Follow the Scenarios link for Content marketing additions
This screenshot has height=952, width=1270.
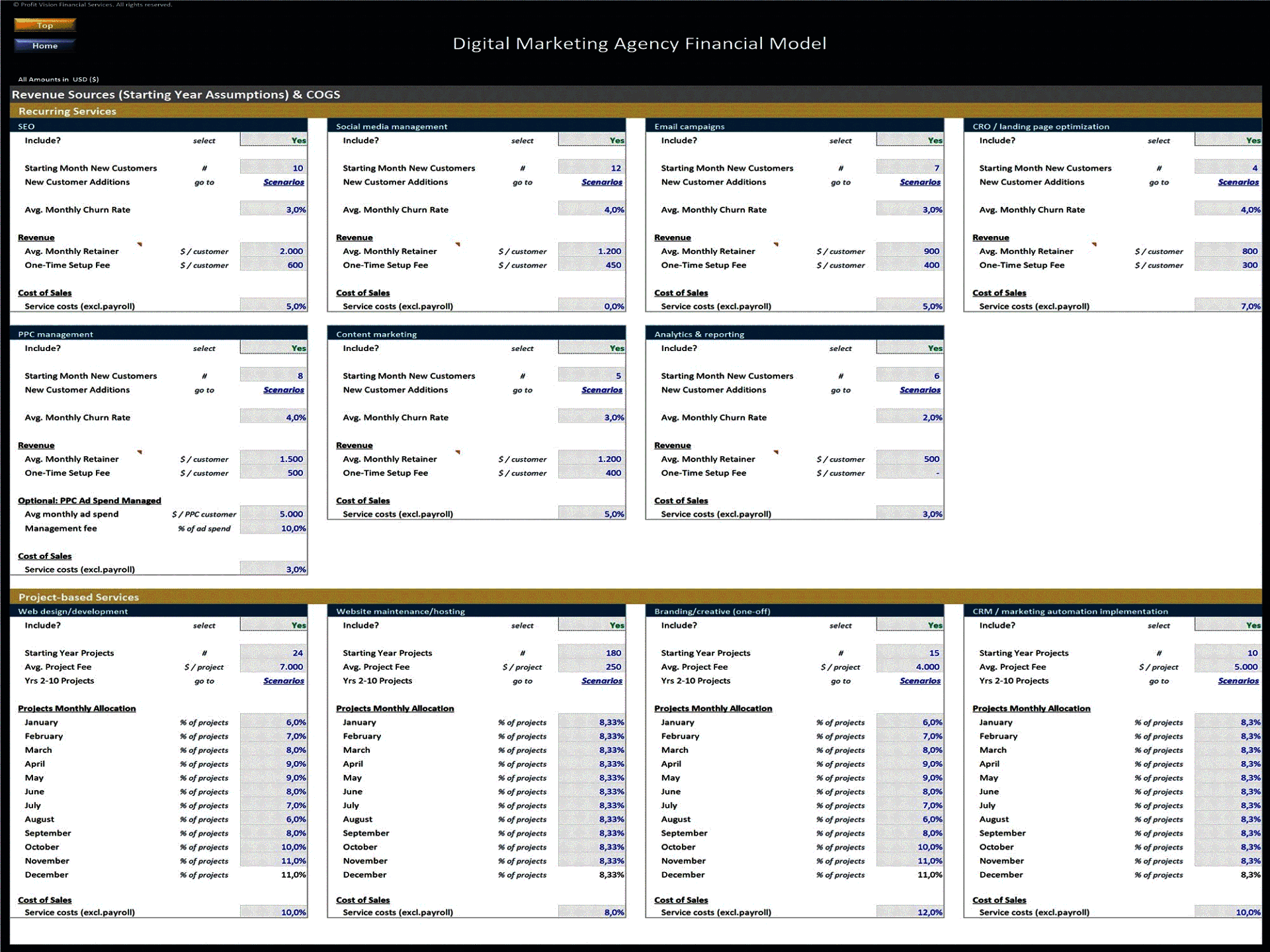click(x=601, y=389)
